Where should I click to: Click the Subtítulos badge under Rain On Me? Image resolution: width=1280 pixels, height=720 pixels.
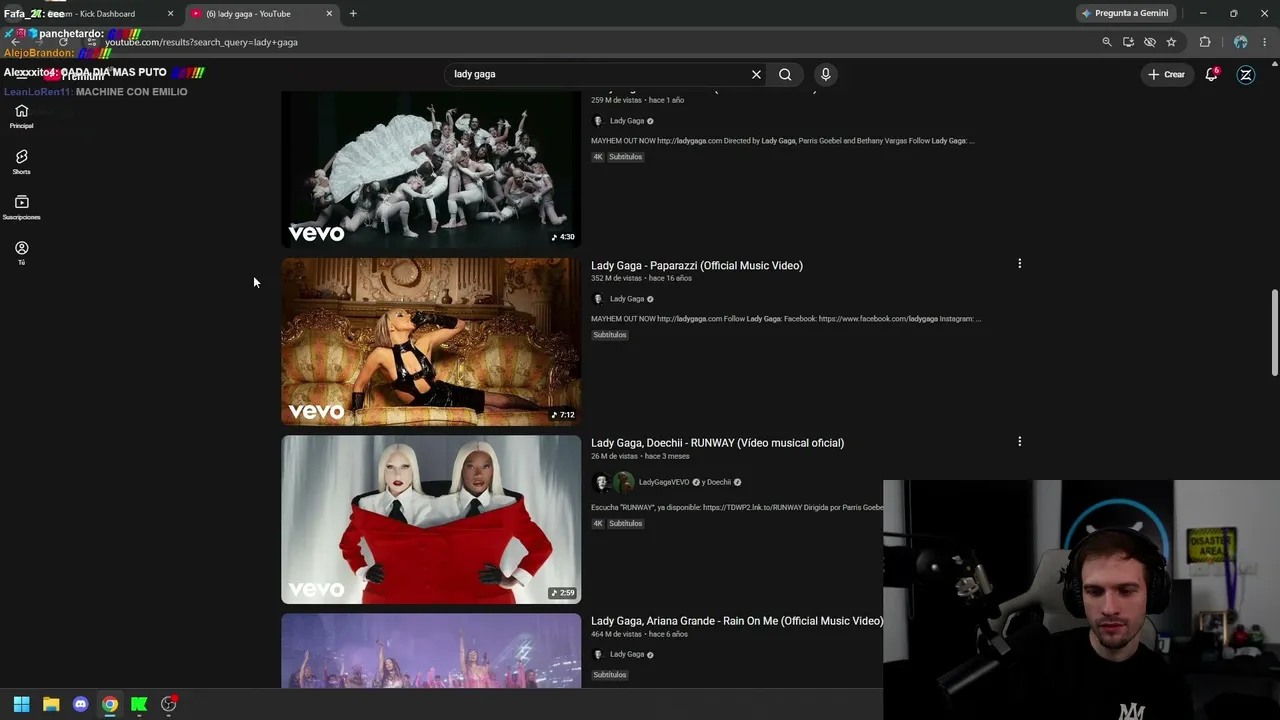[609, 675]
